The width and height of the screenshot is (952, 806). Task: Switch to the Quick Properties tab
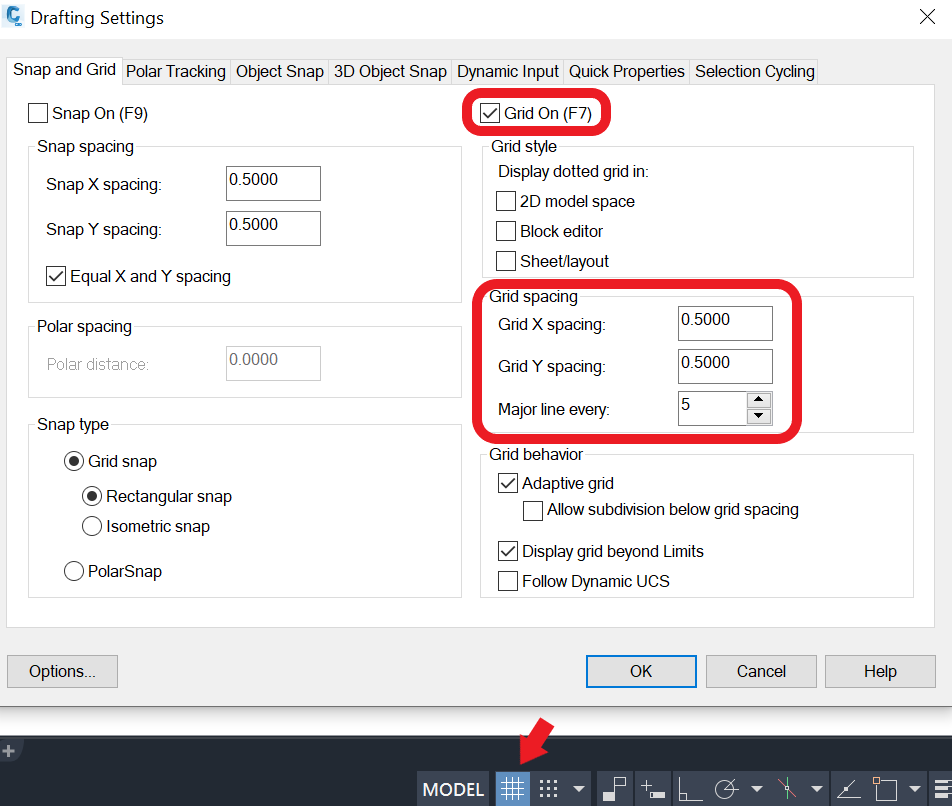pos(627,72)
